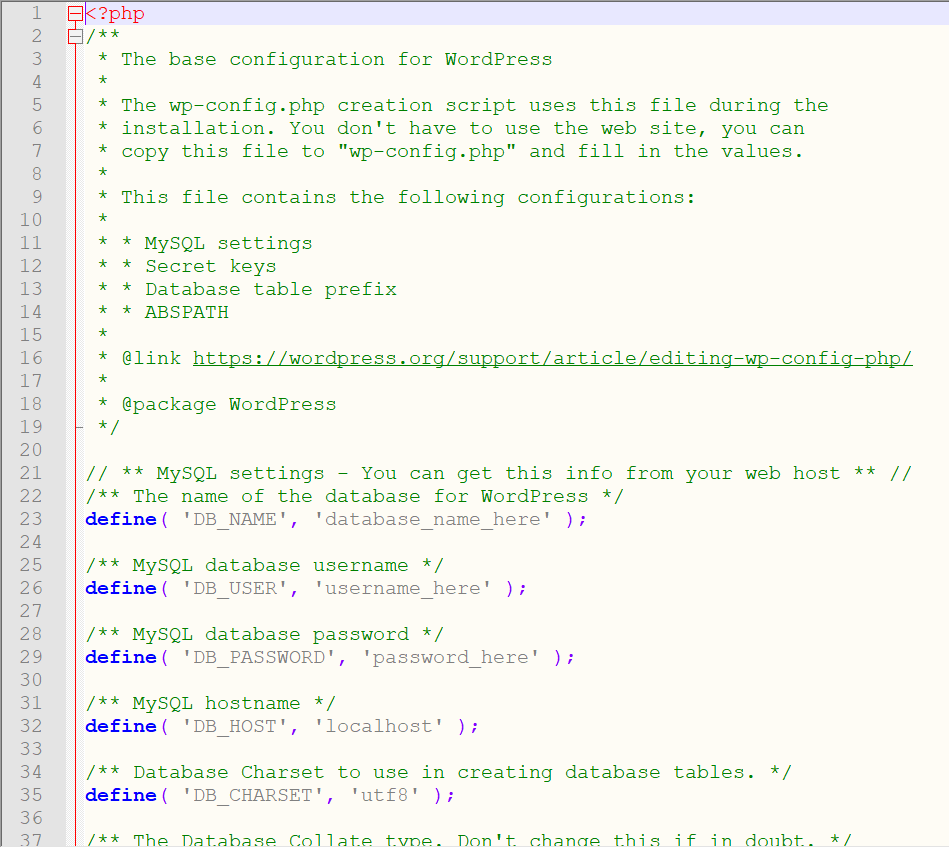Click the 'localhost' string value
The height and width of the screenshot is (847, 949).
click(x=378, y=726)
